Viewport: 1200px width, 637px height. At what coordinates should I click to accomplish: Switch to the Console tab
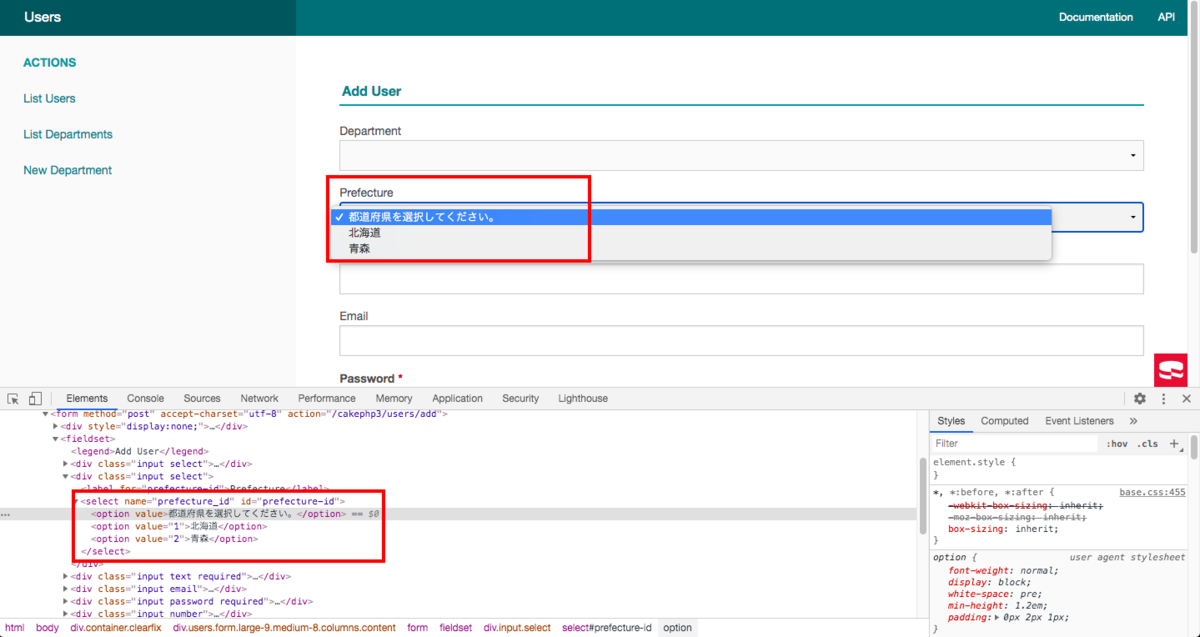[145, 398]
